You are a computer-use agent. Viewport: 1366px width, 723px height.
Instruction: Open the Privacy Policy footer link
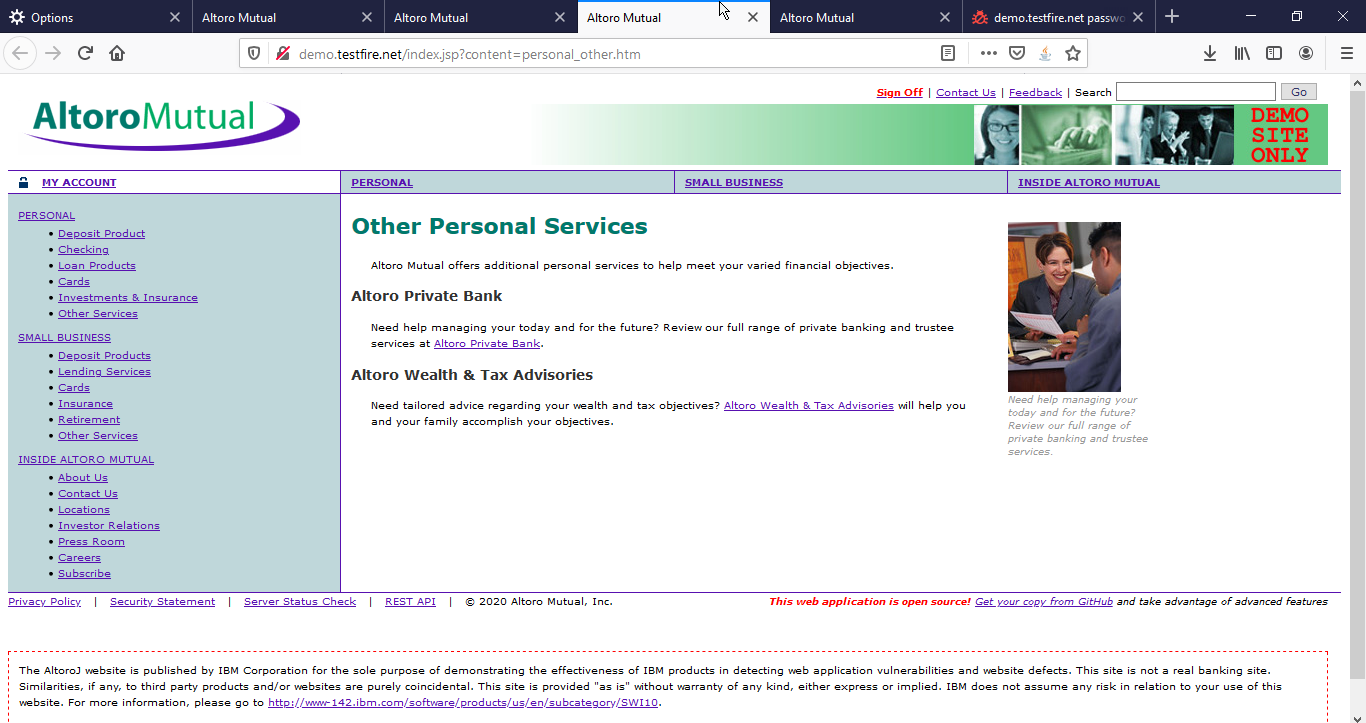point(44,601)
